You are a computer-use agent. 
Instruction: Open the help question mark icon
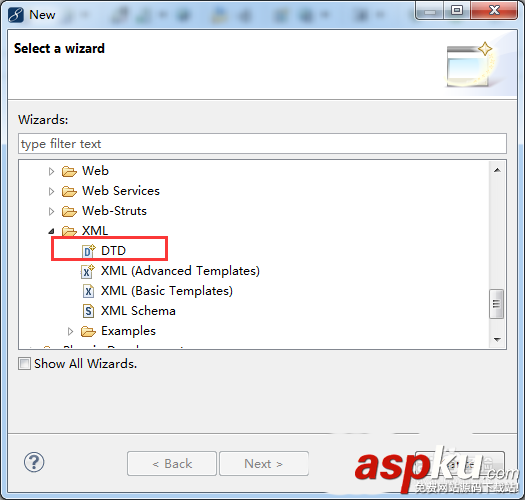click(34, 462)
